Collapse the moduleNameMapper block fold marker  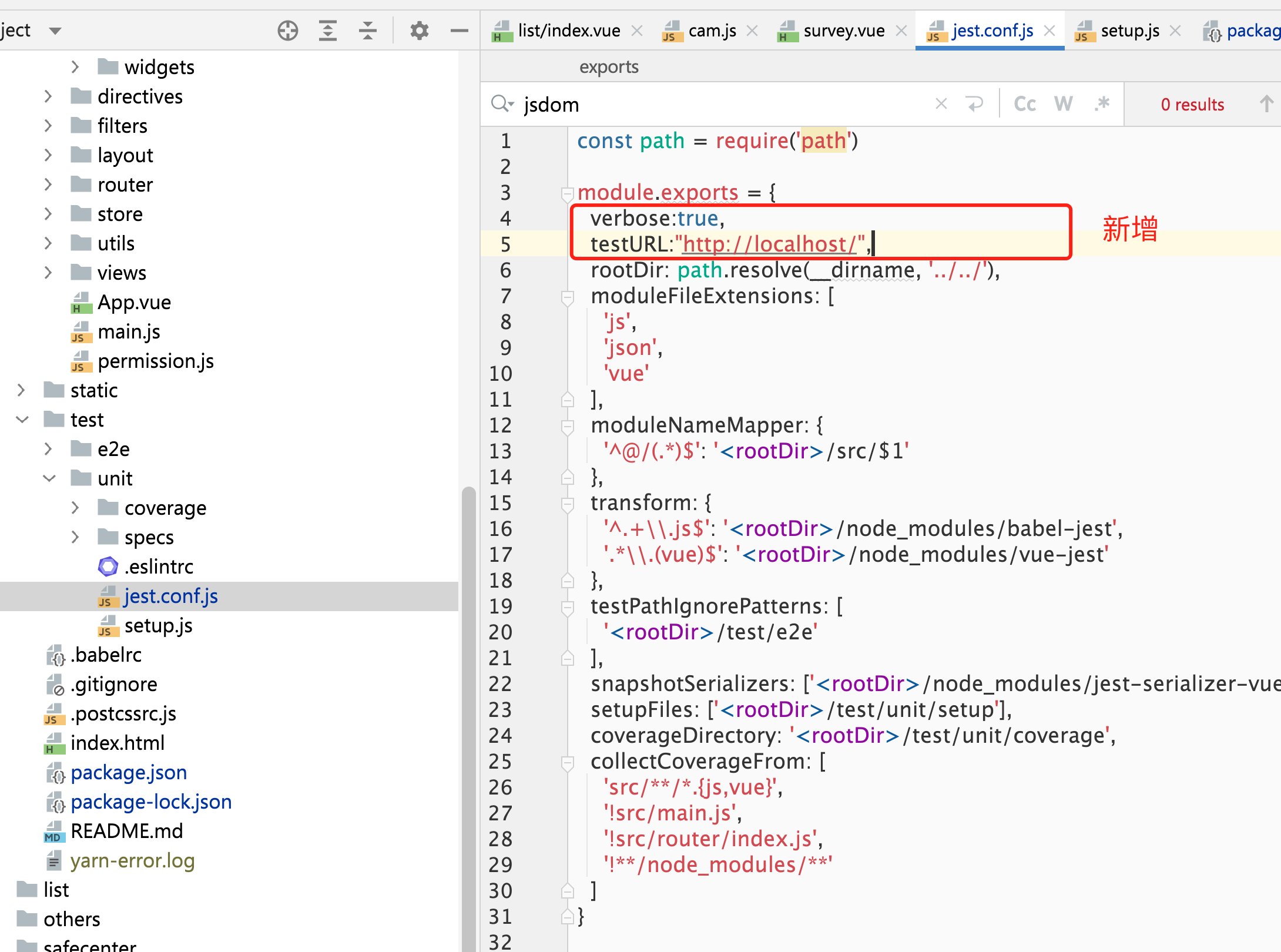click(567, 425)
